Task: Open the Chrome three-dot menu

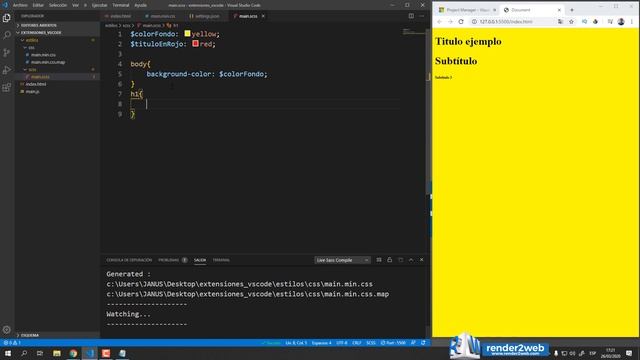Action: click(x=631, y=22)
